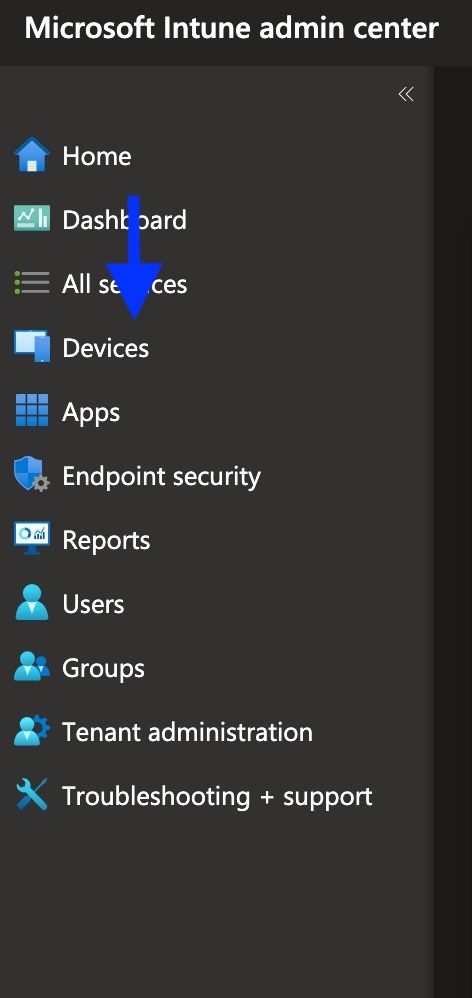Open the Devices menu item

tap(106, 348)
